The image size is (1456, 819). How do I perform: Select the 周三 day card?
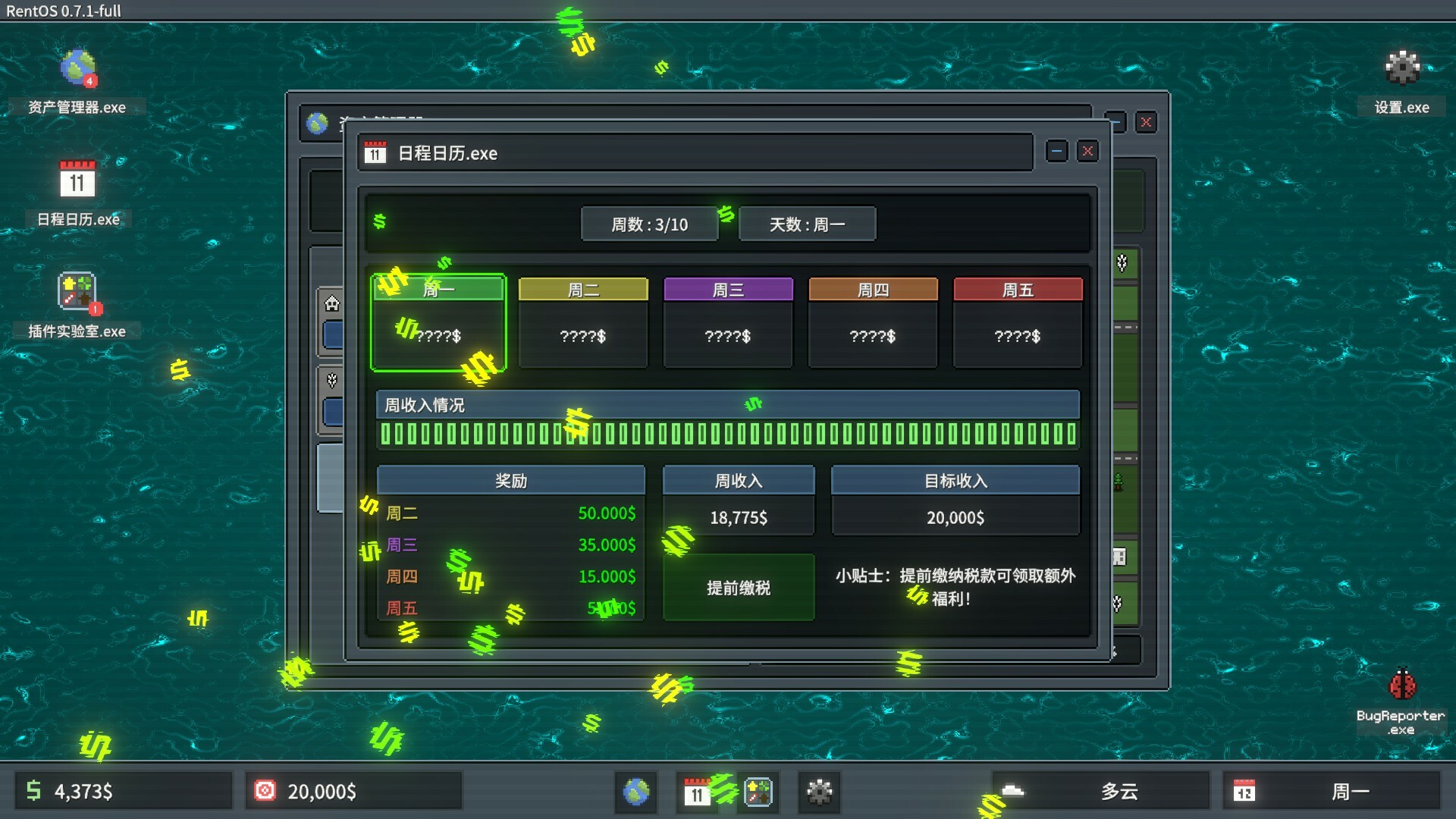tap(728, 323)
